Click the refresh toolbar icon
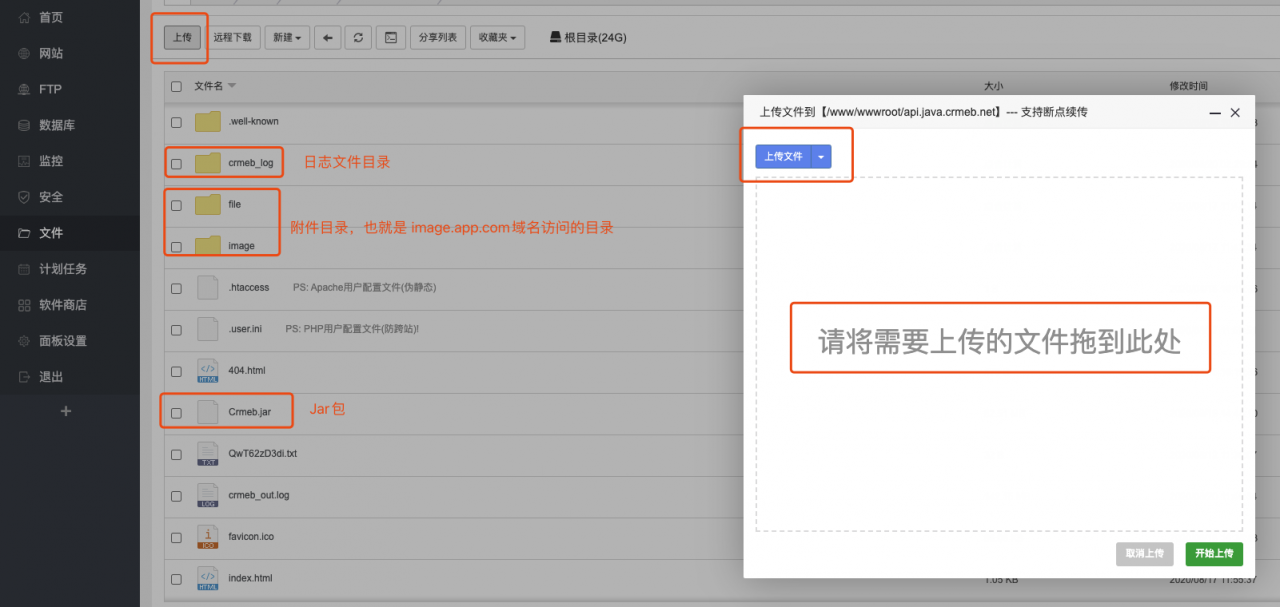 point(359,37)
